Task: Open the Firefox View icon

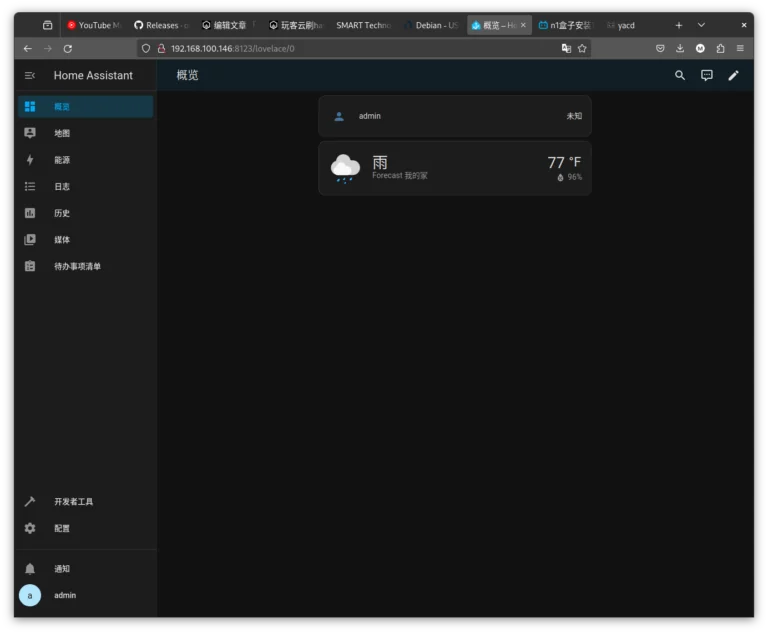Action: coord(48,25)
